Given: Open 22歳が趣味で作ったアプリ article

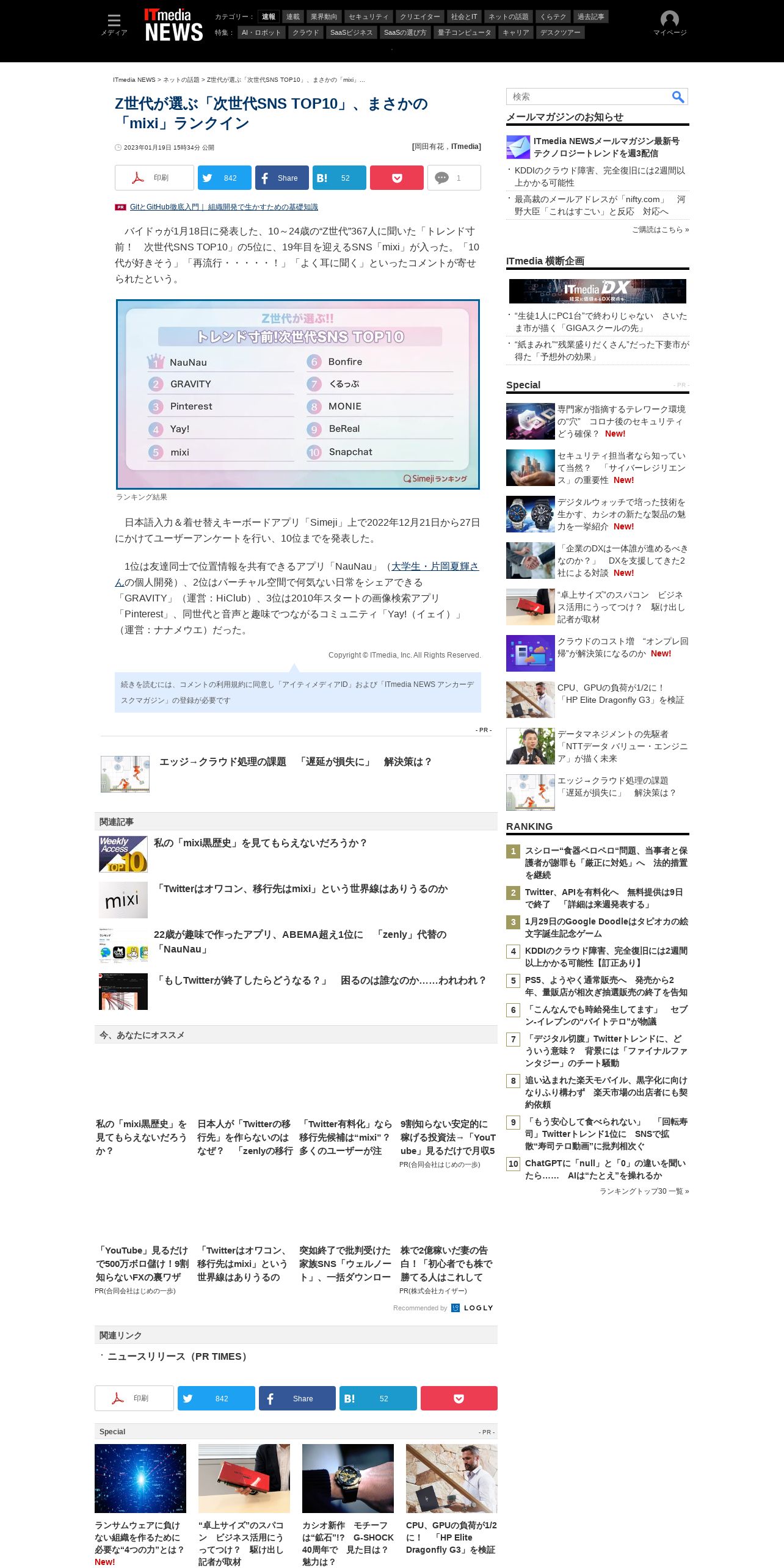Looking at the screenshot, I should coord(300,942).
